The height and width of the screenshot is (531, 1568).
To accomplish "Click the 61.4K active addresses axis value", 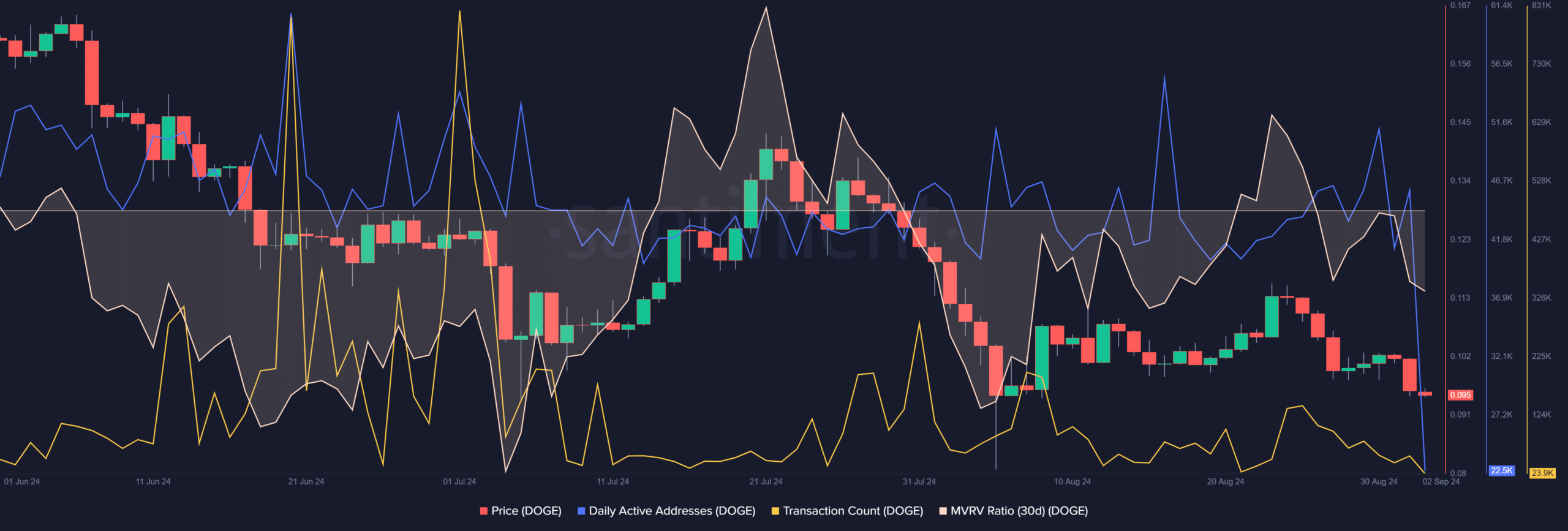I will coord(1502,6).
